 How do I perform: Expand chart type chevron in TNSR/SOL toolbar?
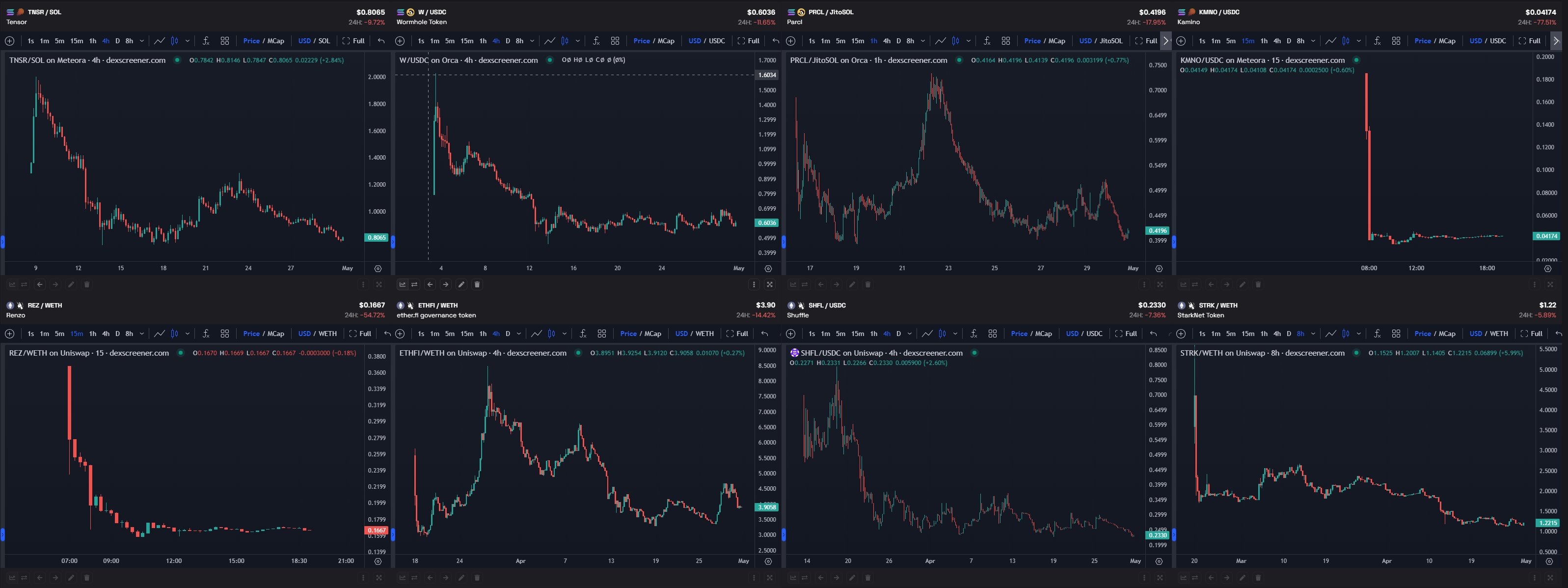tap(188, 41)
